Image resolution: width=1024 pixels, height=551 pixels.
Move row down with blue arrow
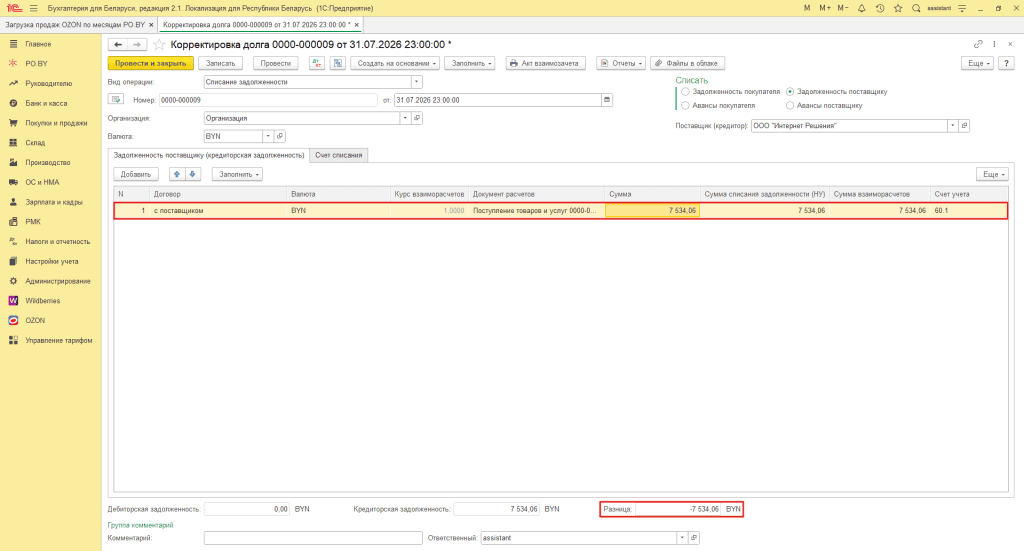(x=193, y=174)
